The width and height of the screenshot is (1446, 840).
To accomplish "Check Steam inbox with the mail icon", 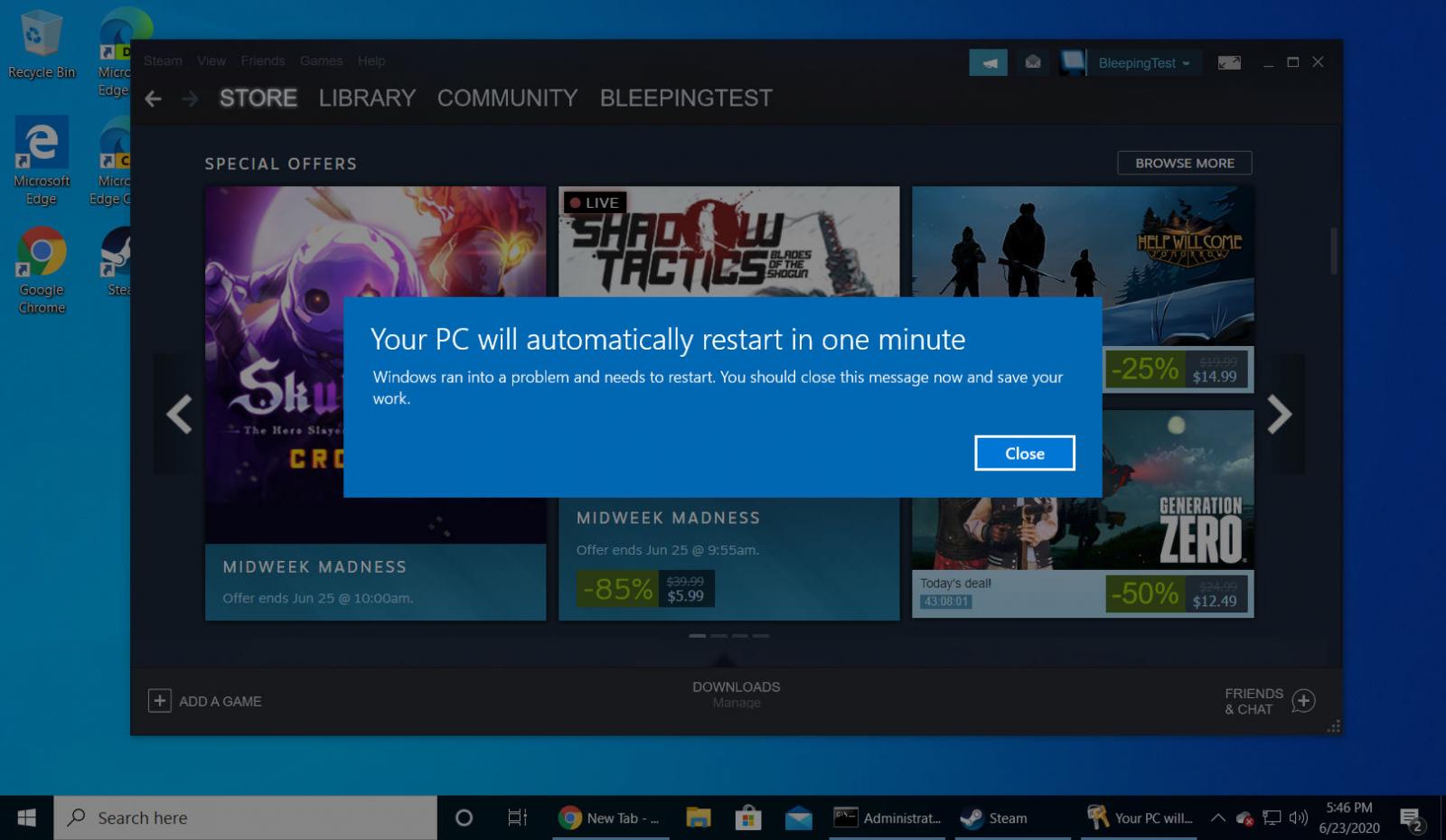I will pos(1034,62).
